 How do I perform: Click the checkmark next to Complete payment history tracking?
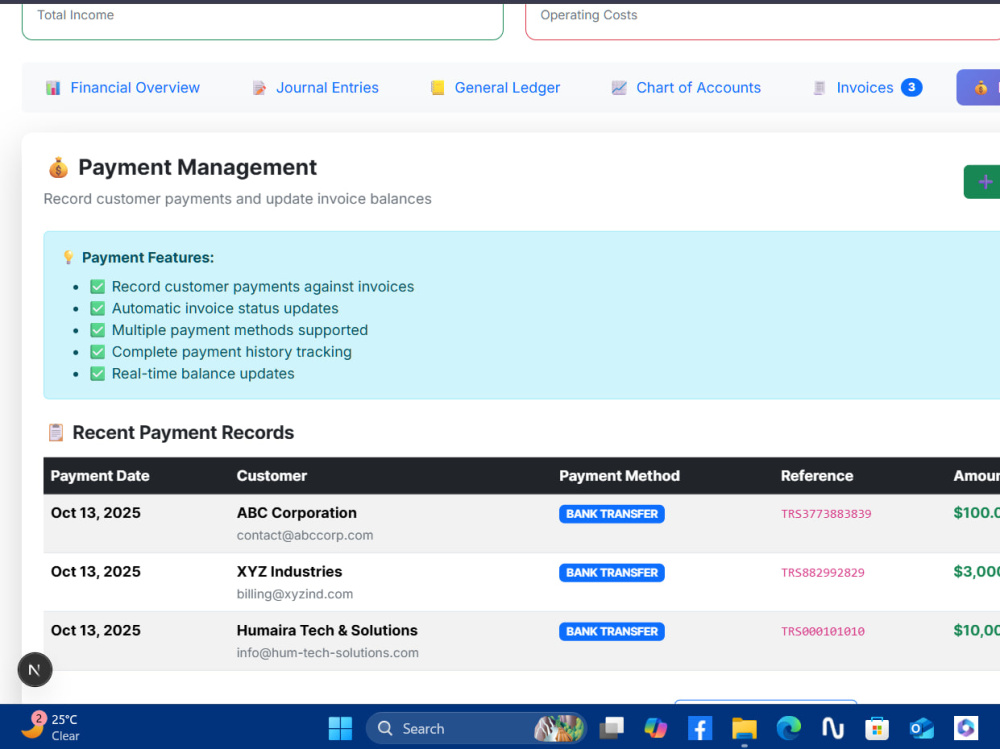[98, 352]
